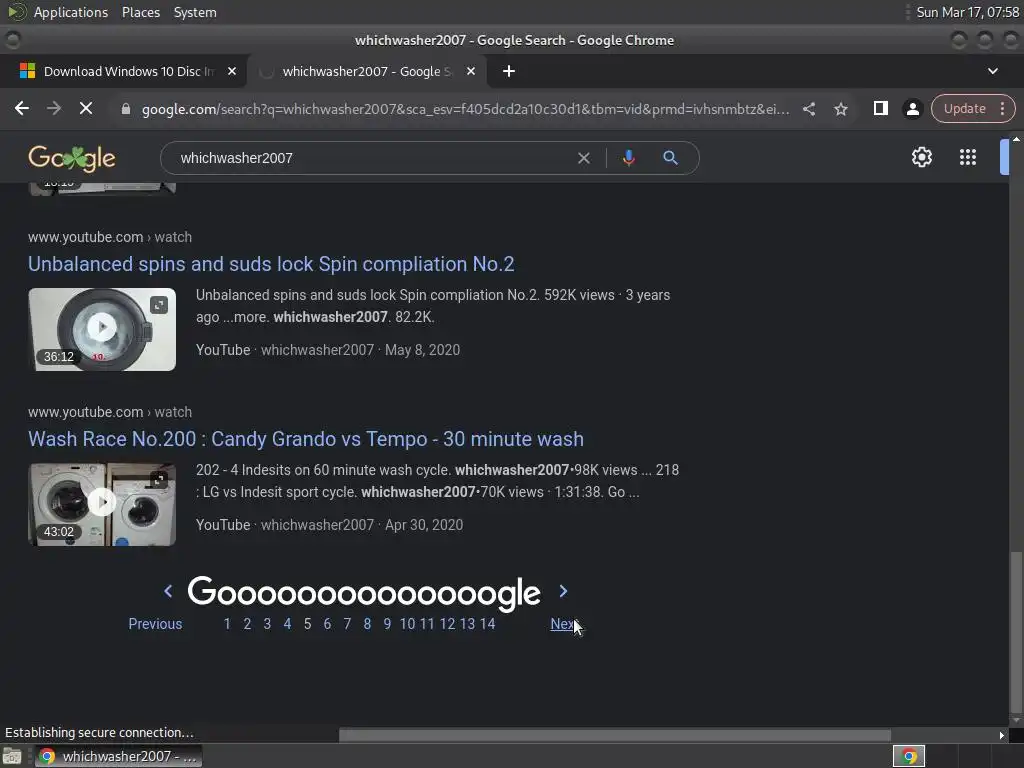1024x768 pixels.
Task: Open Wash Race No.200 video link
Action: (306, 439)
